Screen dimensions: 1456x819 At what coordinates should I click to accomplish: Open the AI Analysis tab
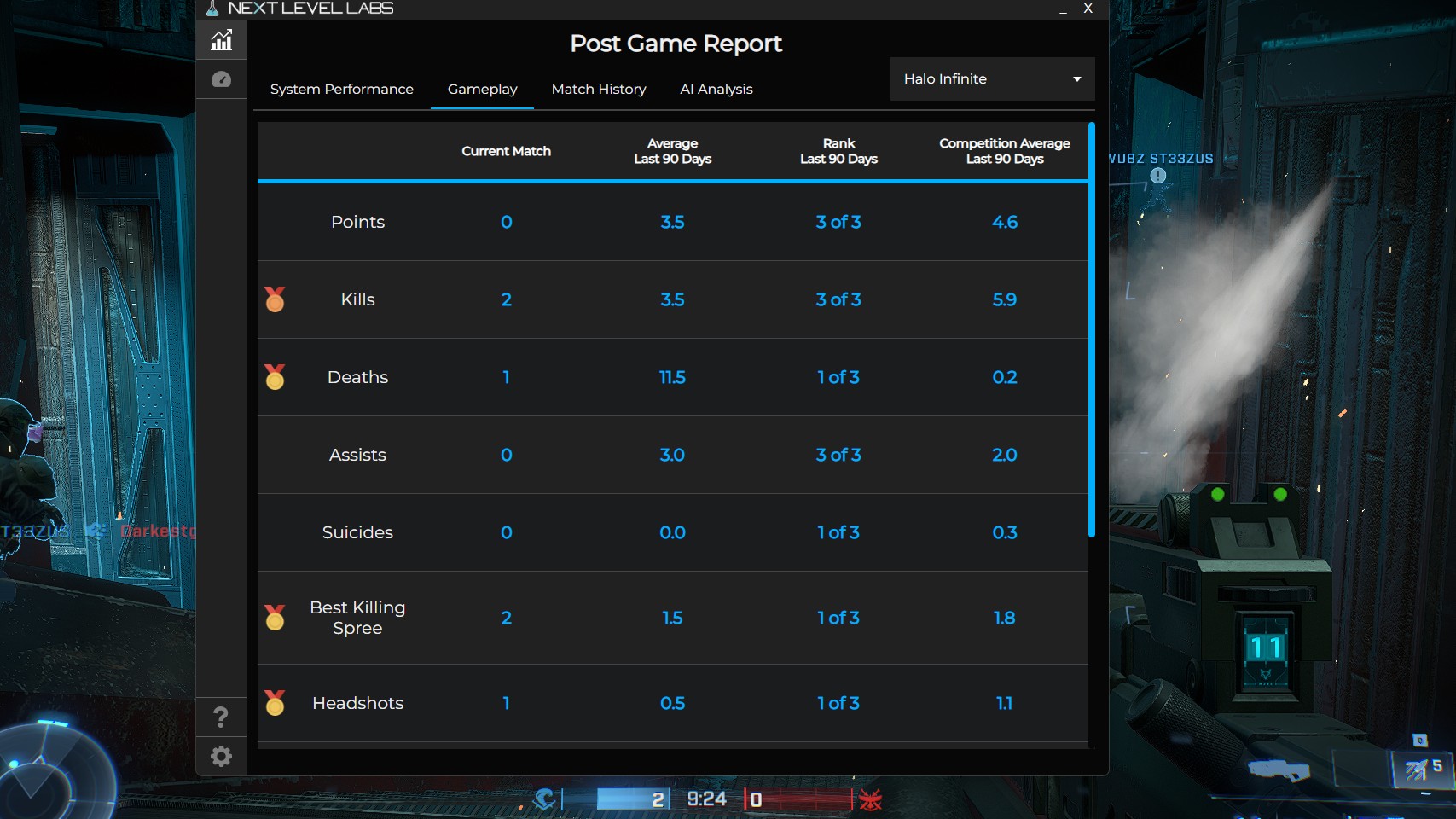tap(716, 89)
